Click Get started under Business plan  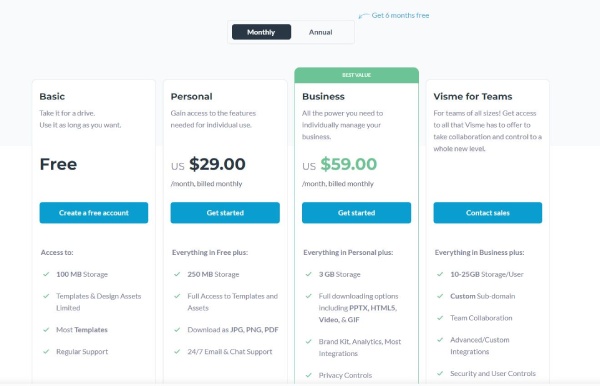tap(356, 213)
